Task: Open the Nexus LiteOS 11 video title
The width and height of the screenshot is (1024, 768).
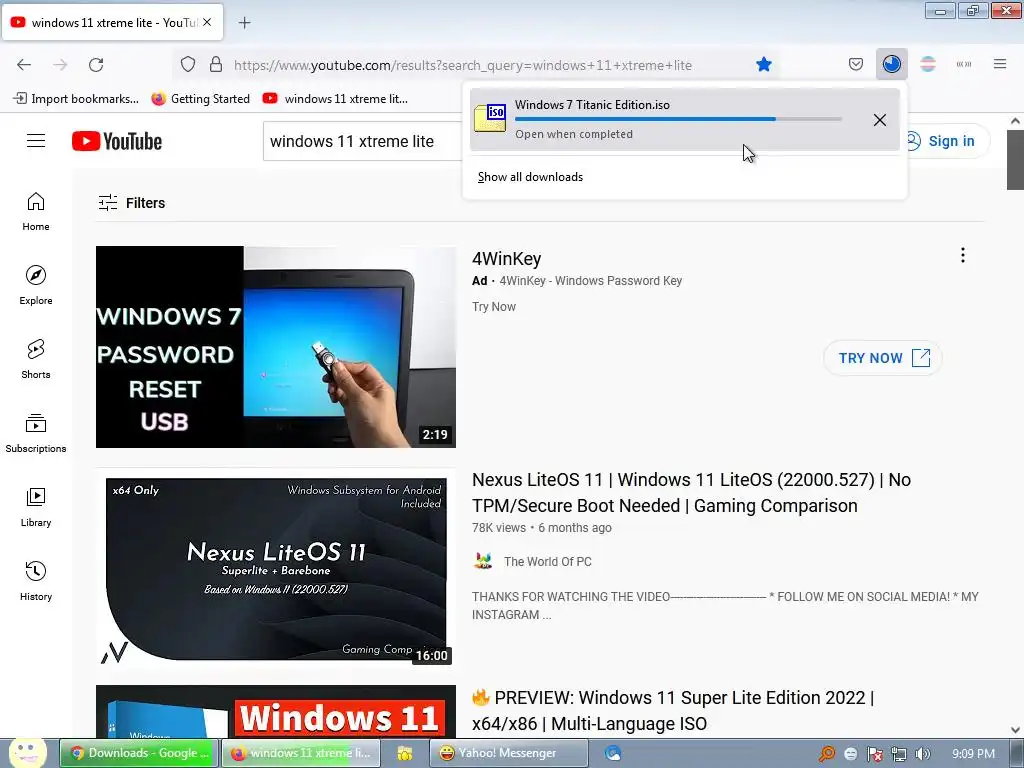Action: coord(692,492)
